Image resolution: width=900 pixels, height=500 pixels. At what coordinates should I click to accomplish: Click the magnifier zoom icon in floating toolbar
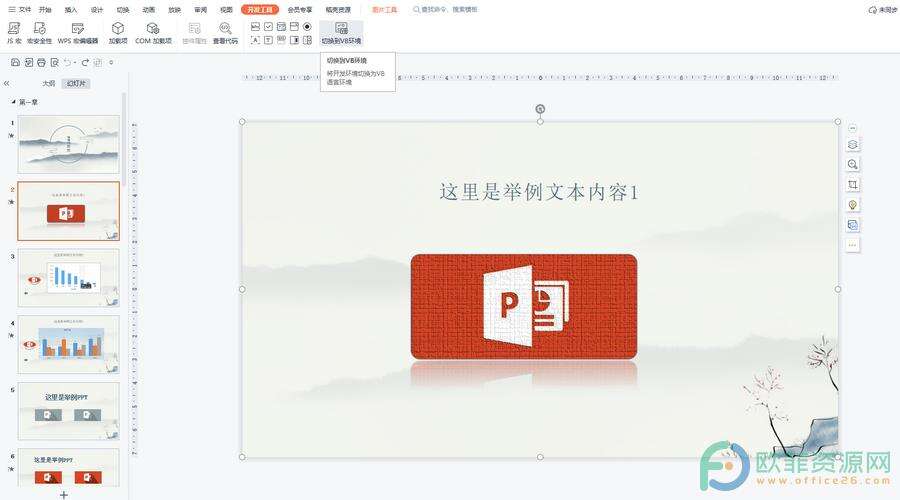point(852,164)
